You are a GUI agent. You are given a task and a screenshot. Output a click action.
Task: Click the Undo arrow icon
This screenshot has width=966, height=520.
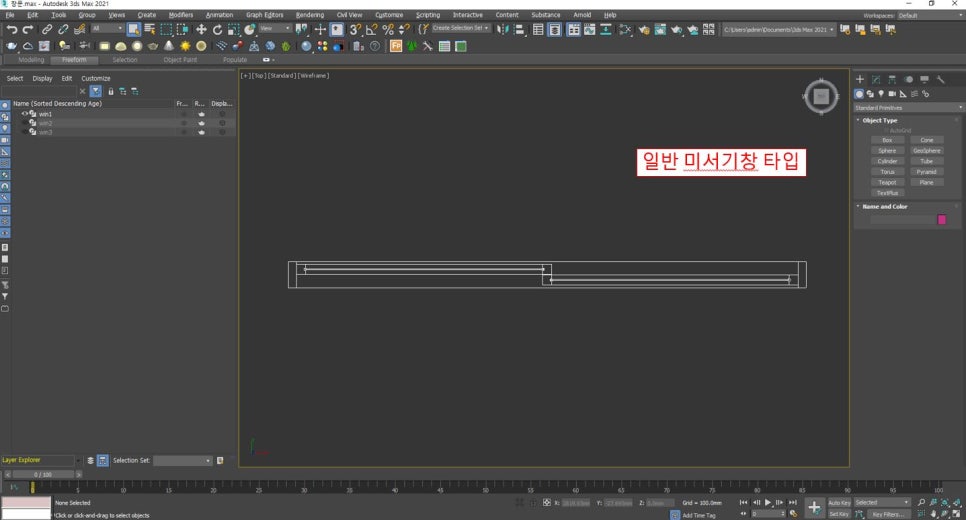(12, 29)
